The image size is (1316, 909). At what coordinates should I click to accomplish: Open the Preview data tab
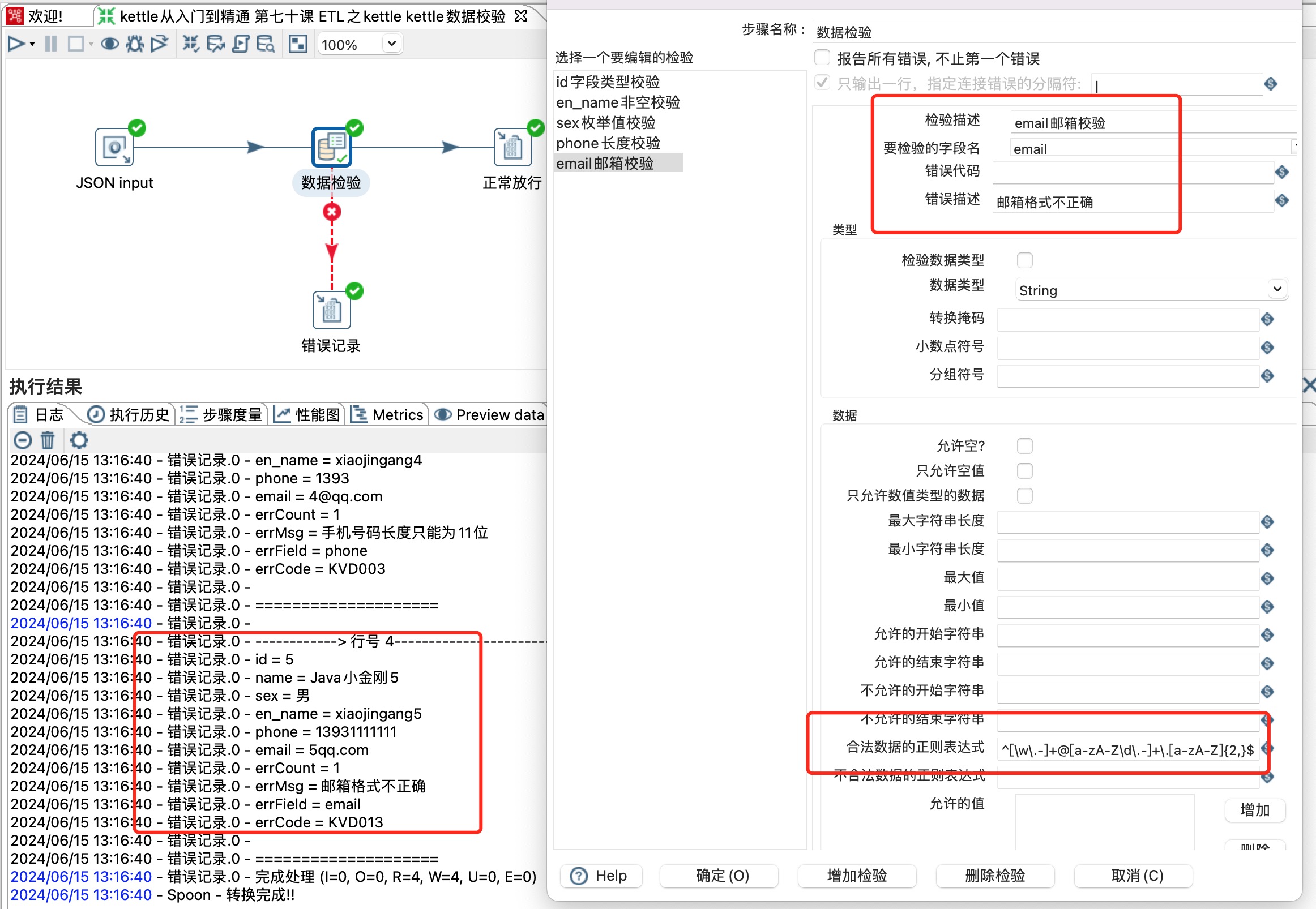tap(490, 415)
